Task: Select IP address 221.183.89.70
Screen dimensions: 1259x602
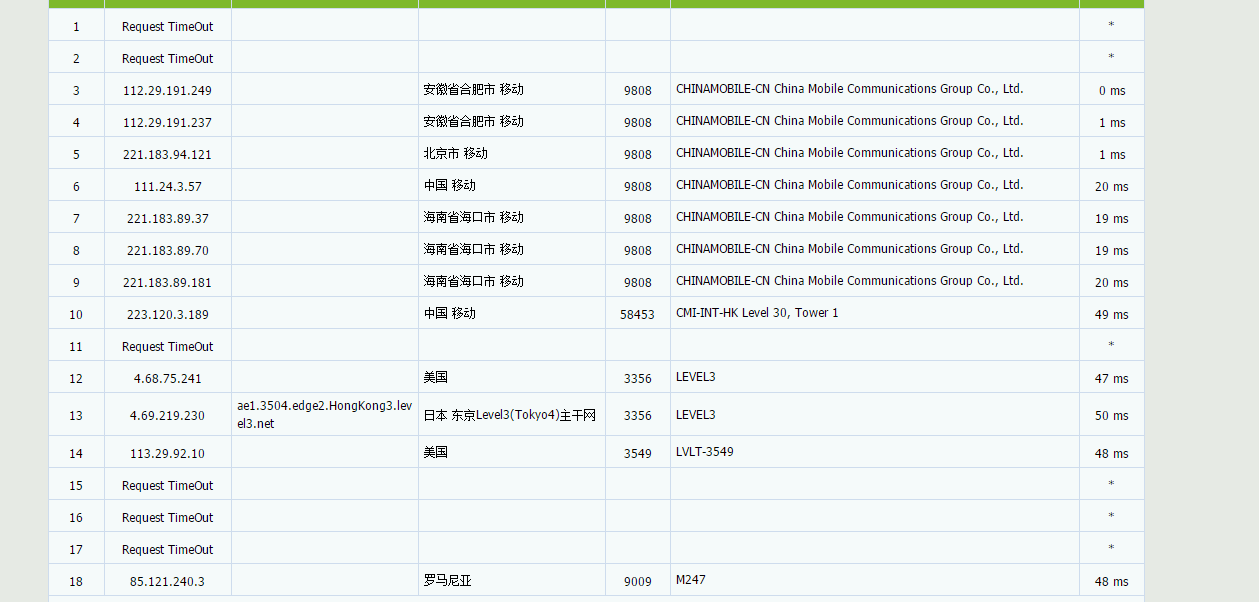Action: point(167,250)
